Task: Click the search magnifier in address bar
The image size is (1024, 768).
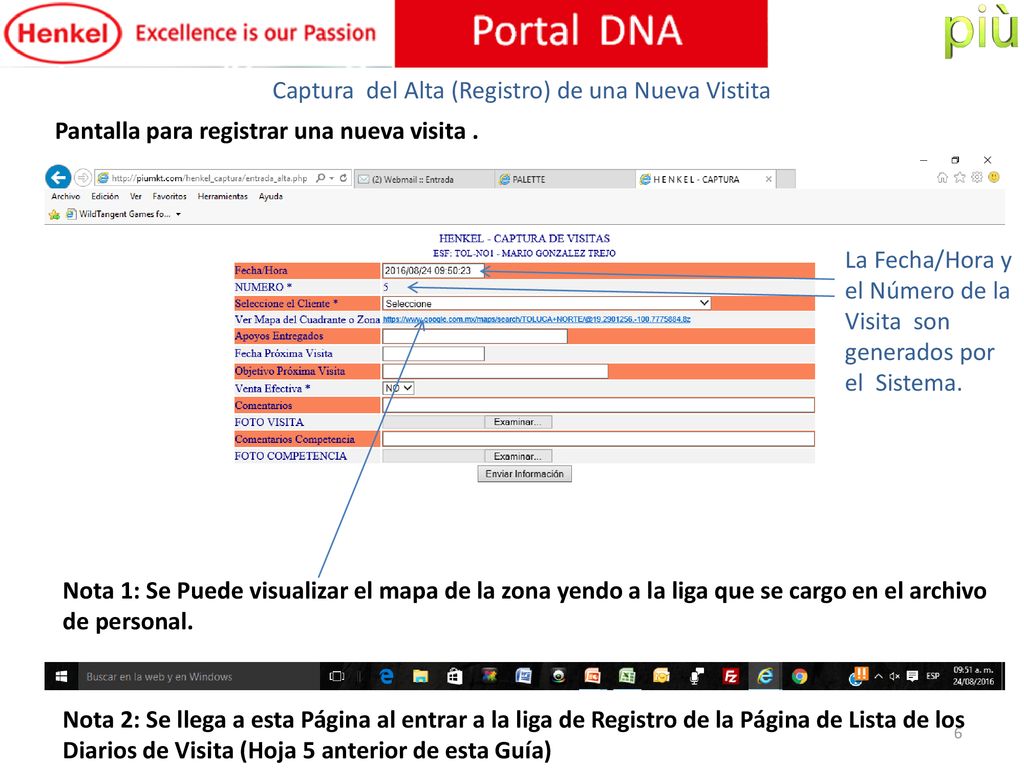Action: (x=321, y=178)
